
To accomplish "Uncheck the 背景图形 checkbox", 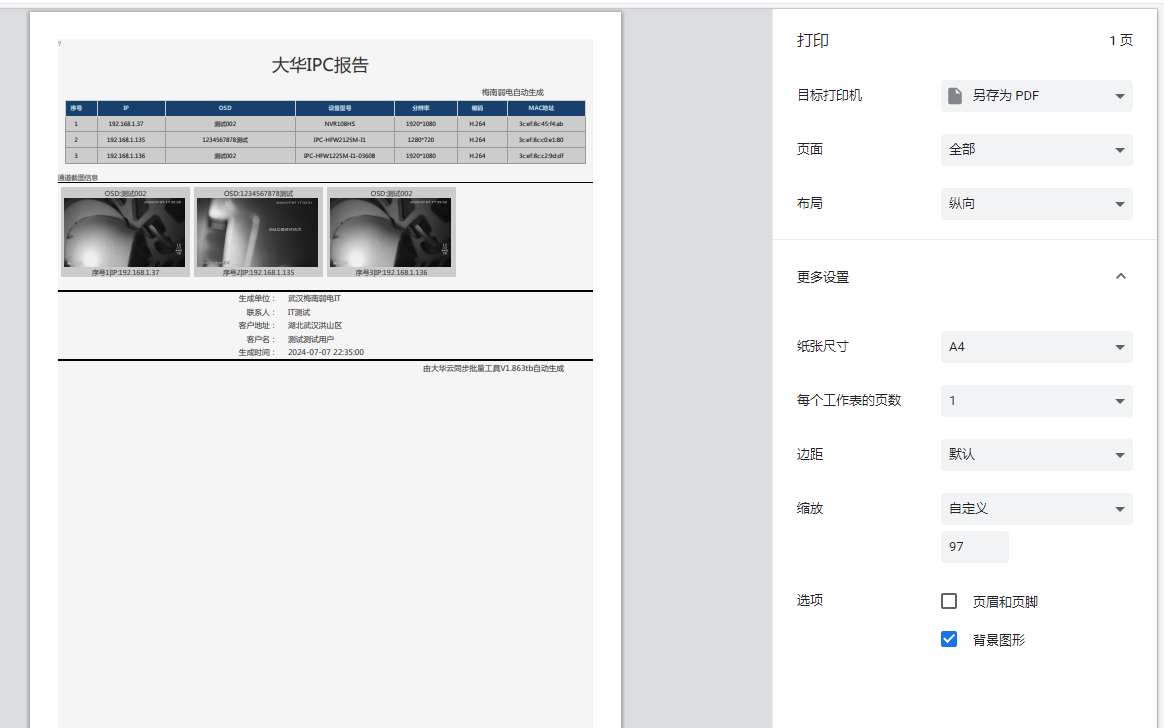I will tap(949, 639).
